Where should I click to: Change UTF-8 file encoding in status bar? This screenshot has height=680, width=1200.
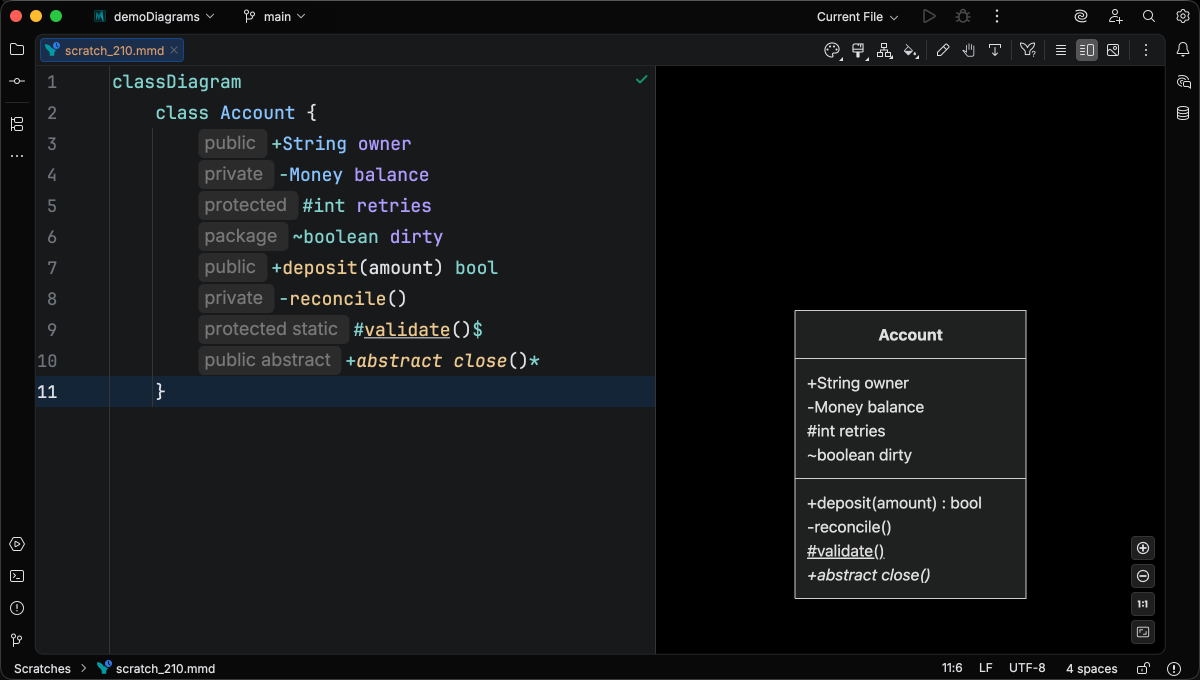click(x=1027, y=668)
